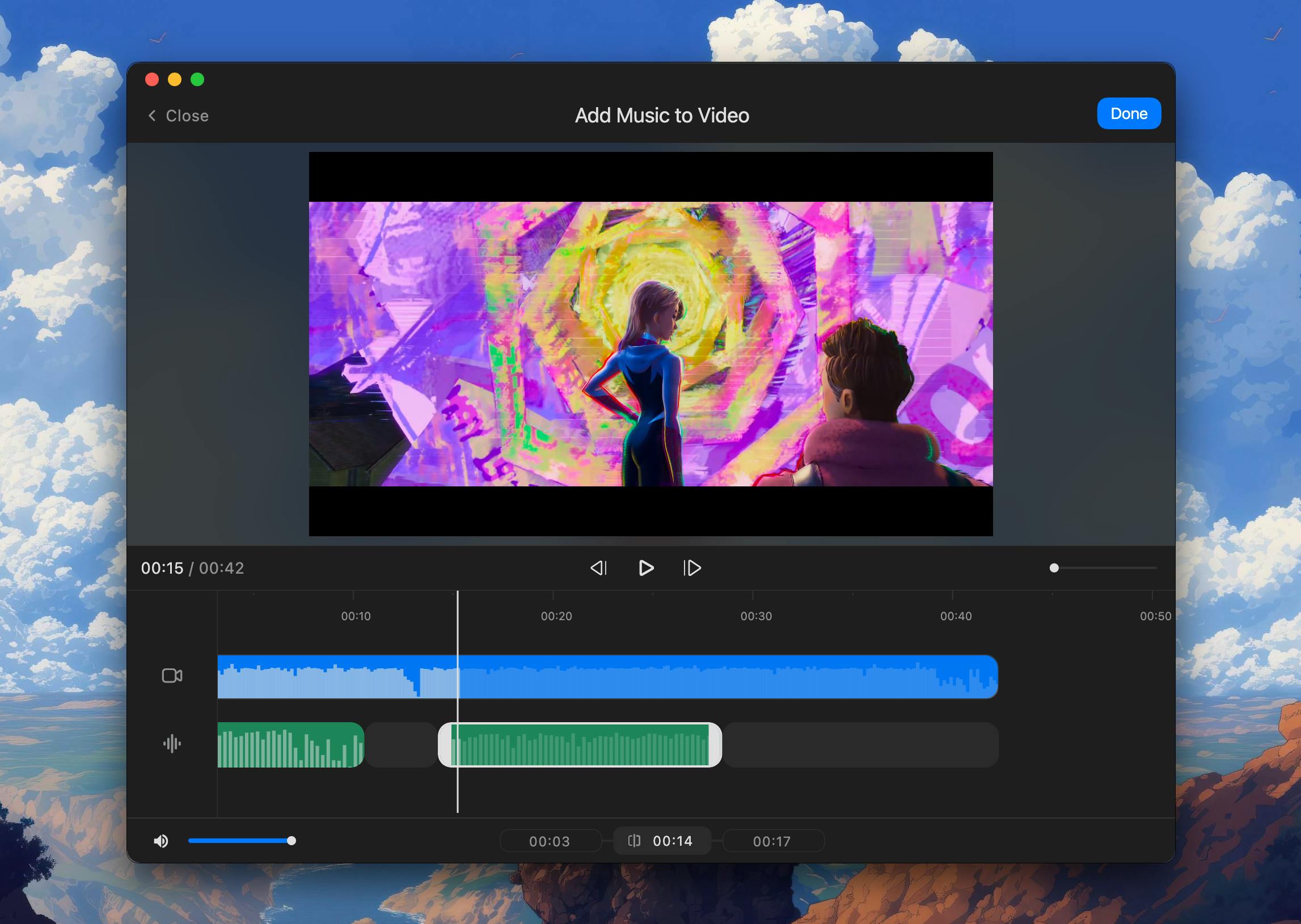Click the left trim handle of selected audio clip
Image resolution: width=1301 pixels, height=924 pixels.
445,745
